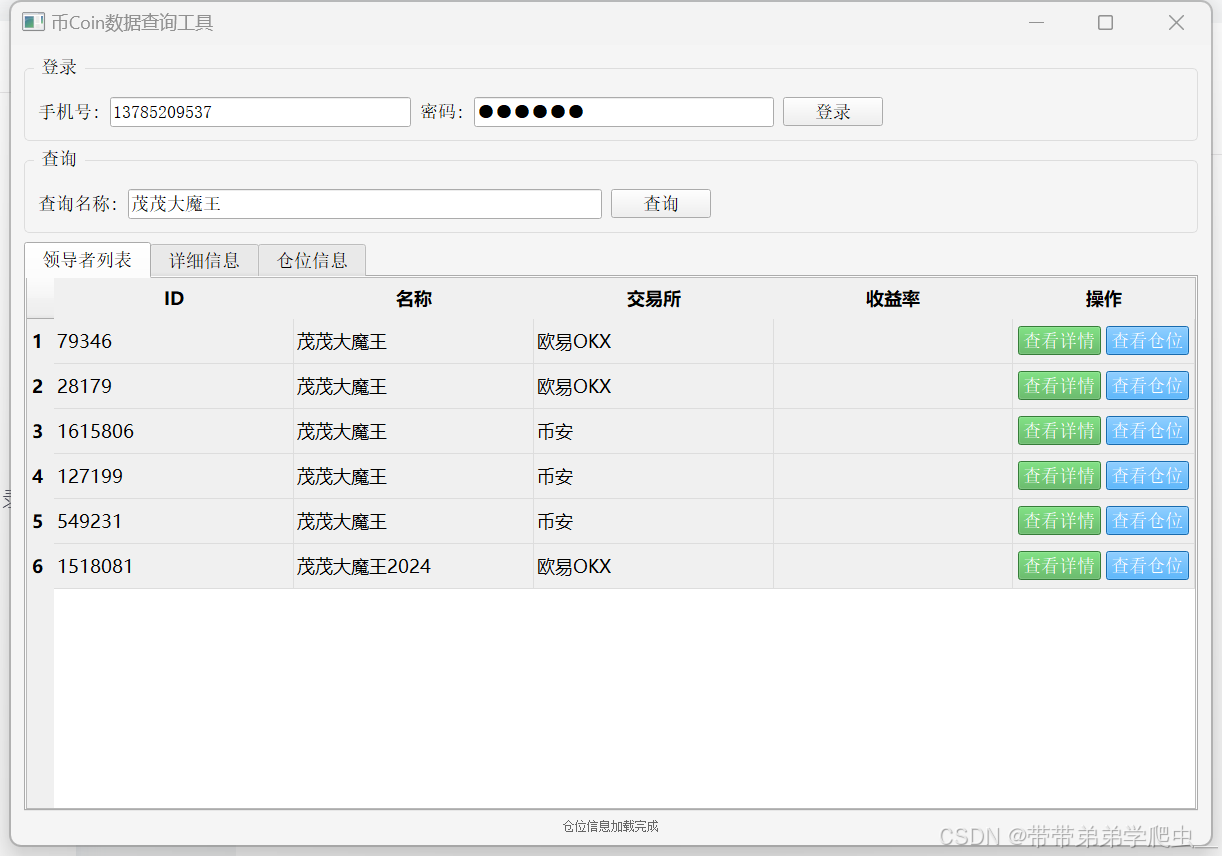Click 查看详情 for ID 127199
1222x856 pixels.
pos(1059,476)
